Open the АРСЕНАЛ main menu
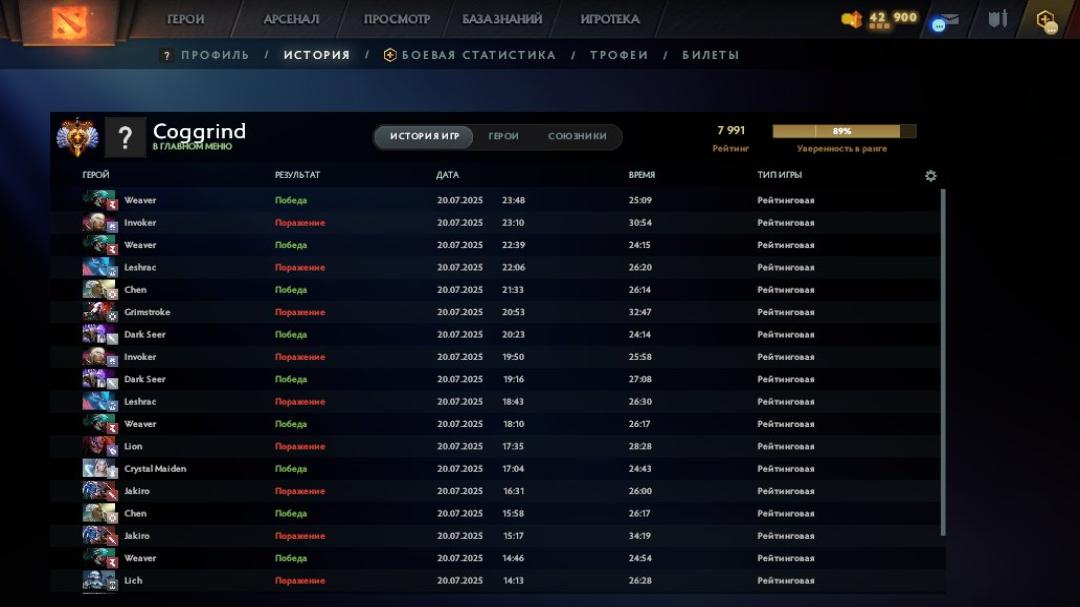 pos(291,19)
